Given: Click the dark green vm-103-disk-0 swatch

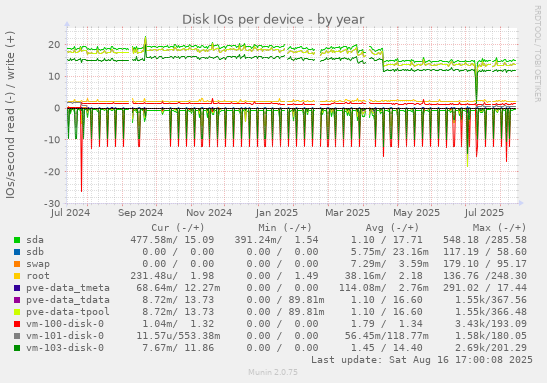Looking at the screenshot, I should (17, 348).
